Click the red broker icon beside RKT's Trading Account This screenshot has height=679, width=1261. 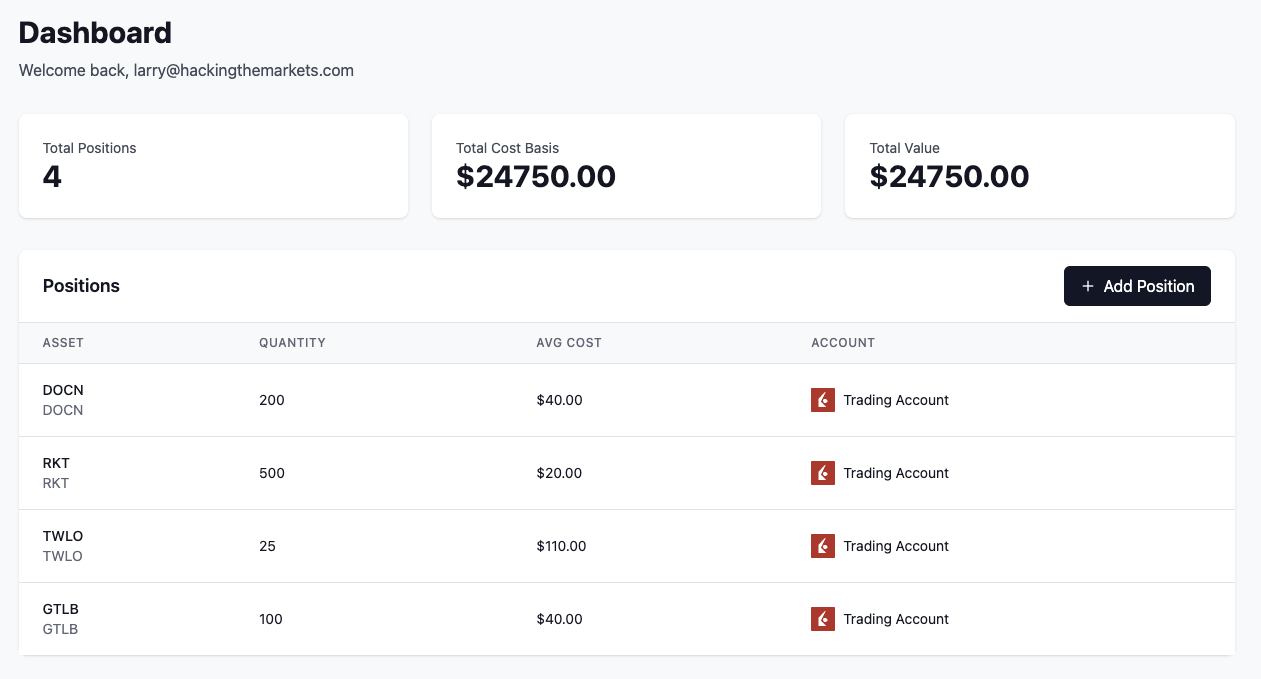[x=822, y=473]
